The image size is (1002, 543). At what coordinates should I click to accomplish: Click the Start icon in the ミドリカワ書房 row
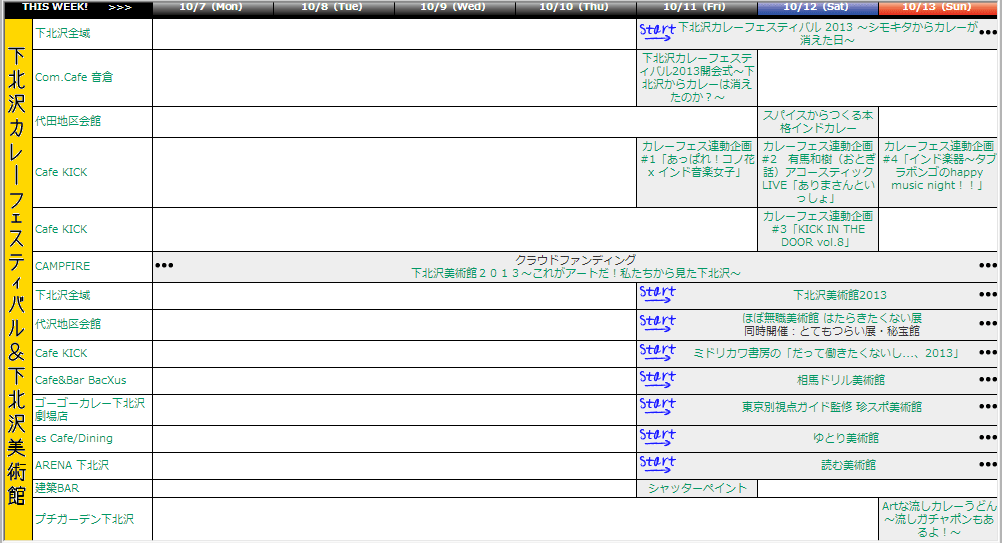(x=657, y=353)
